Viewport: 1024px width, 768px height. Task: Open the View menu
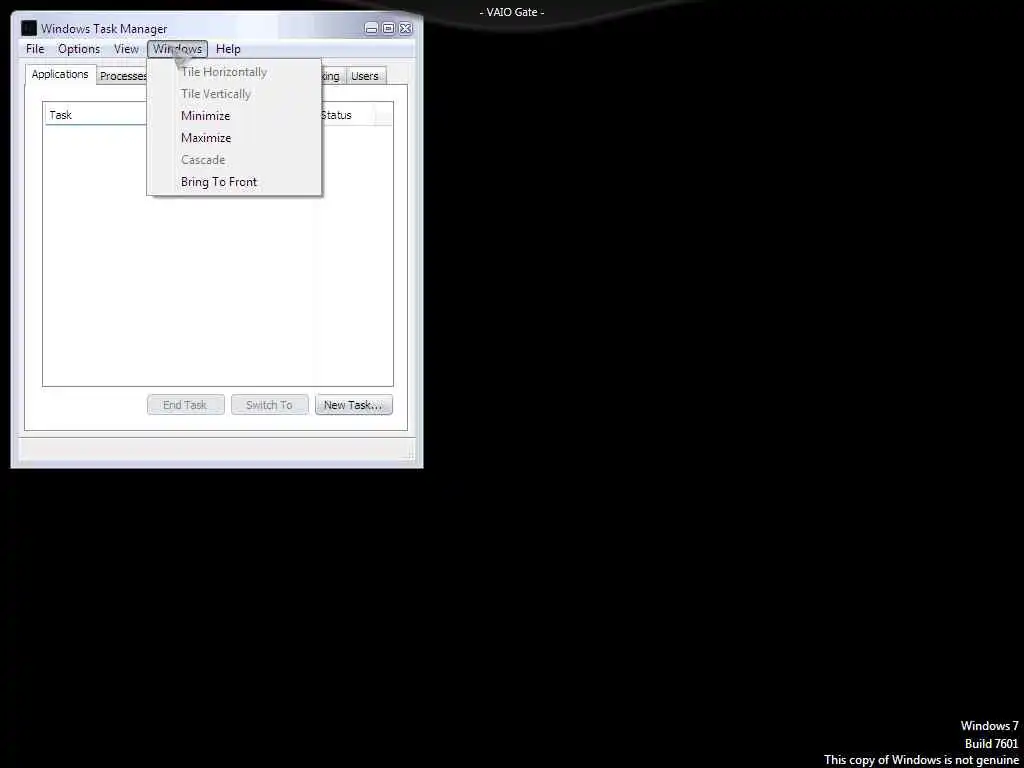126,49
